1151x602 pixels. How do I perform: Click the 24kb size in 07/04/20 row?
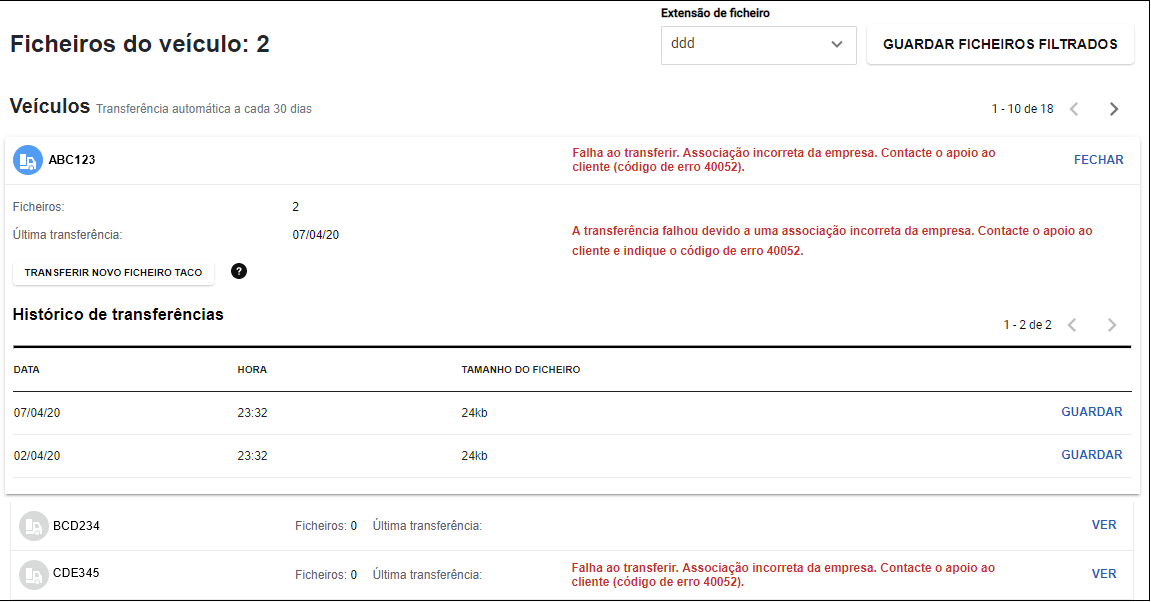click(x=474, y=413)
